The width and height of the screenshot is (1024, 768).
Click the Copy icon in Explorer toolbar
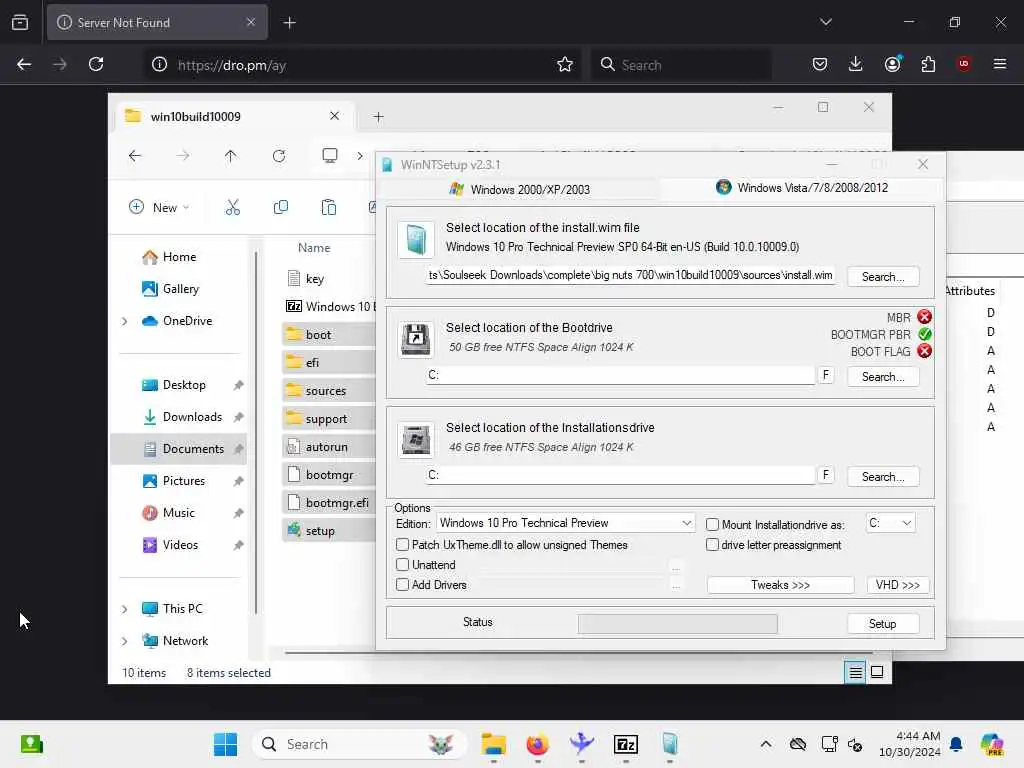(x=281, y=207)
